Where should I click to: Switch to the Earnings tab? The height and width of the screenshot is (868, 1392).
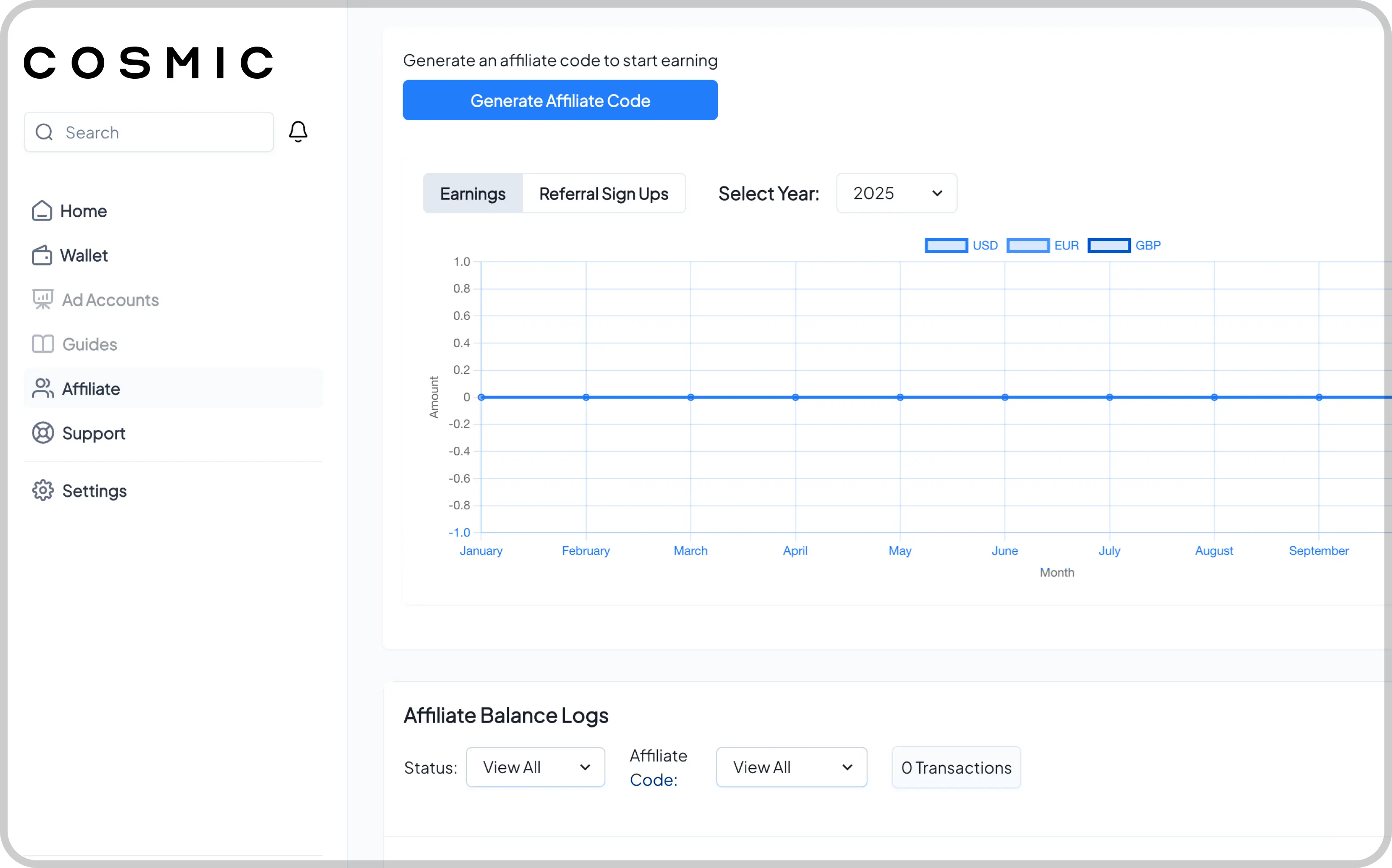[473, 194]
